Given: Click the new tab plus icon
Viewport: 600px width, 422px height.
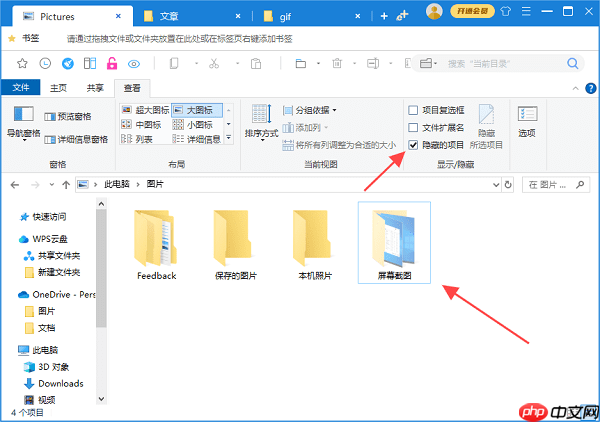Looking at the screenshot, I should tap(384, 16).
